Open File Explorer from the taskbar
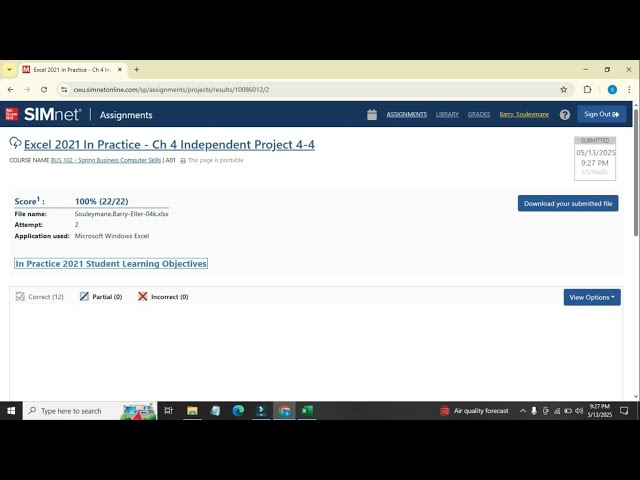The height and width of the screenshot is (480, 640). pyautogui.click(x=192, y=411)
